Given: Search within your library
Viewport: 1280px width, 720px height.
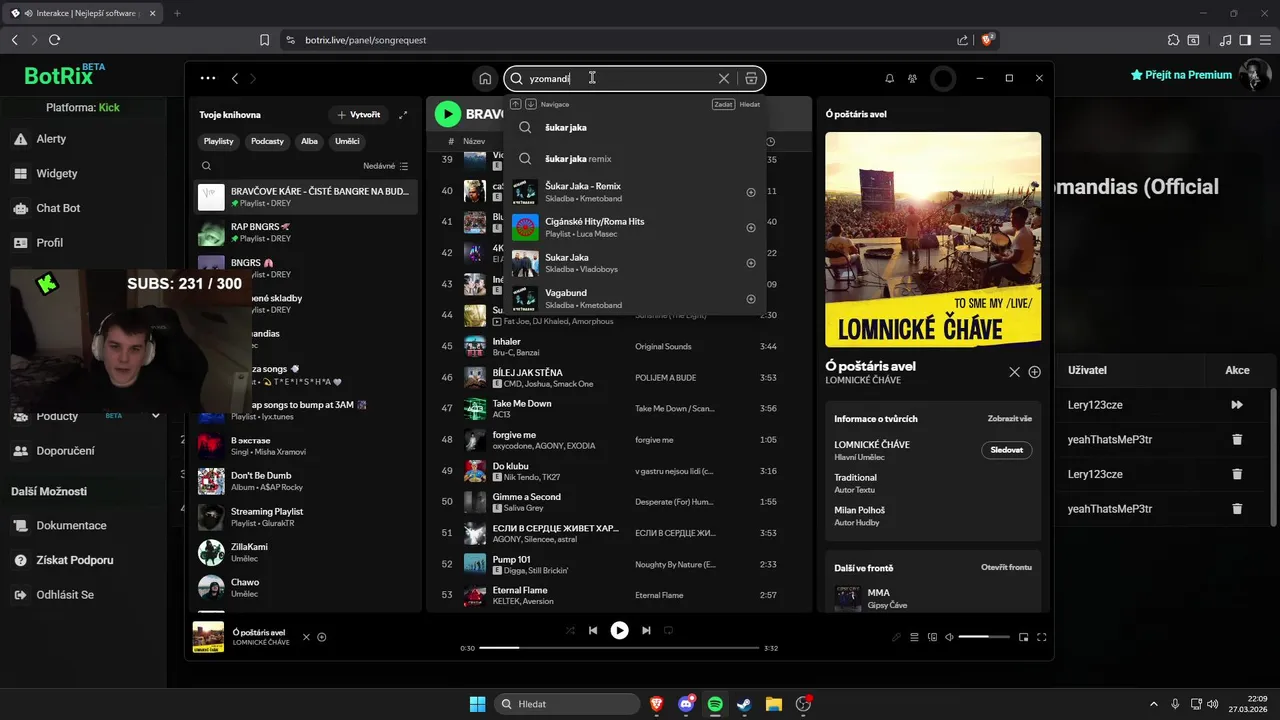Looking at the screenshot, I should (206, 166).
